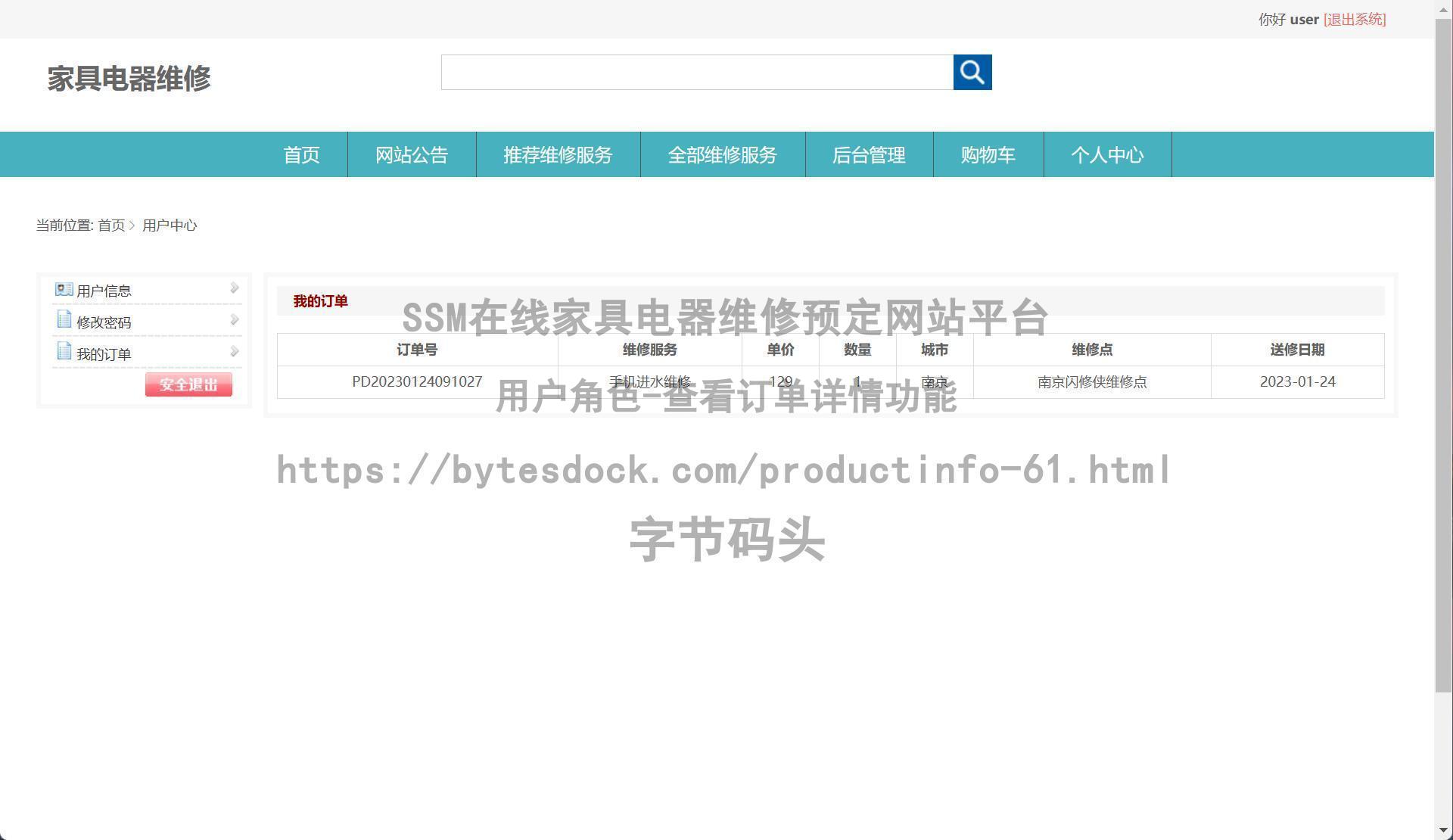1453x840 pixels.
Task: Click the page scrollbar down arrow
Action: [1443, 832]
